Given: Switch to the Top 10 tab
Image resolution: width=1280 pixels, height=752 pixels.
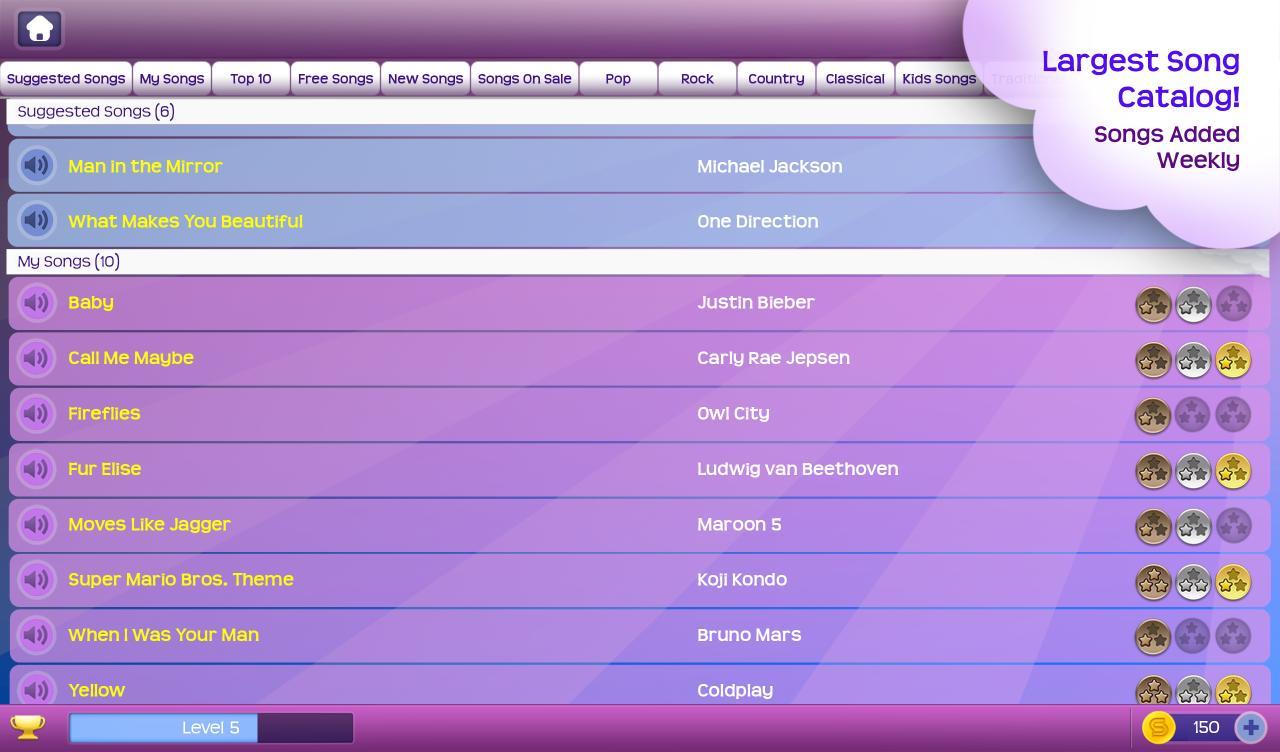Looking at the screenshot, I should (250, 78).
